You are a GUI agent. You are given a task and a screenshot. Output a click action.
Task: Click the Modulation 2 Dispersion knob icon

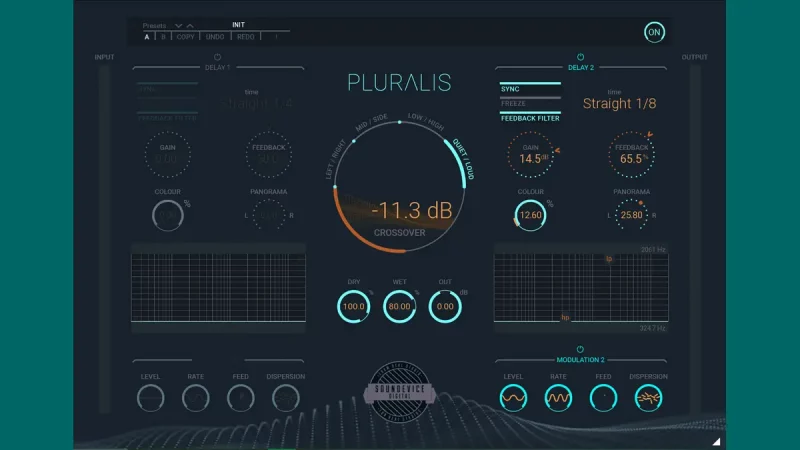648,398
